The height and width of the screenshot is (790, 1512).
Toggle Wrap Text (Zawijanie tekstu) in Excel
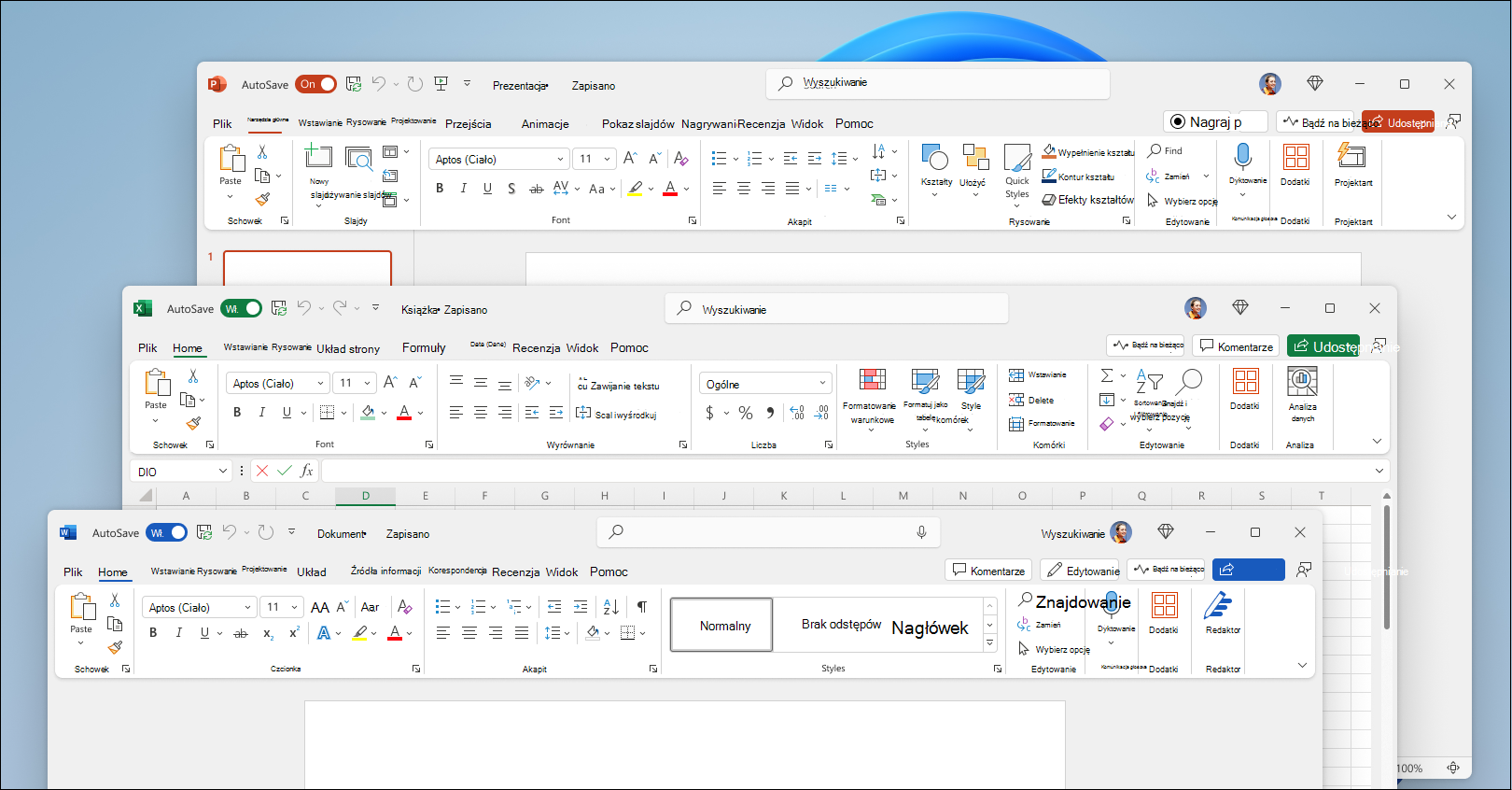618,385
